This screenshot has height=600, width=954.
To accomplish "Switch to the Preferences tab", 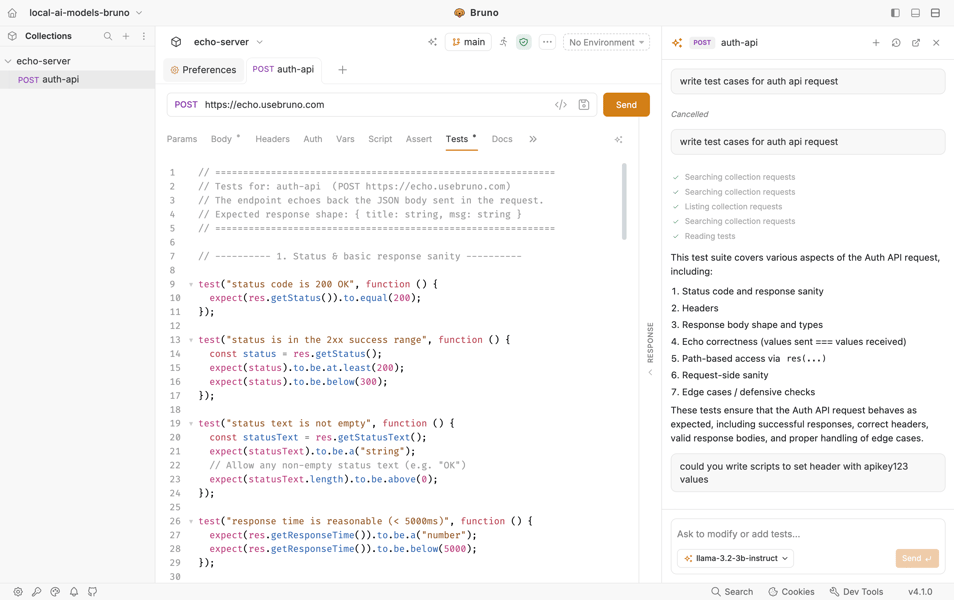I will pos(203,70).
